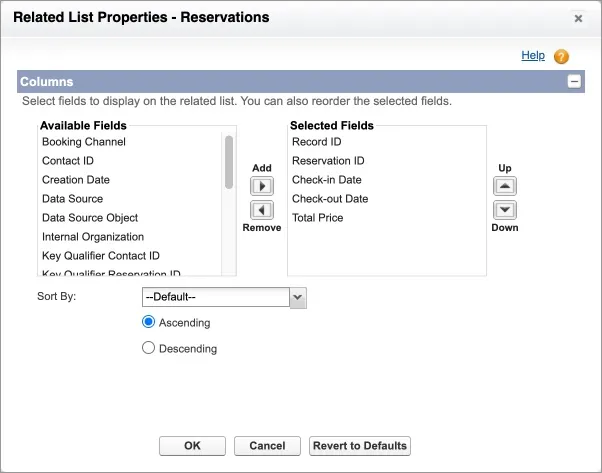The width and height of the screenshot is (602, 473).
Task: Select Ascending sort order
Action: pos(149,323)
